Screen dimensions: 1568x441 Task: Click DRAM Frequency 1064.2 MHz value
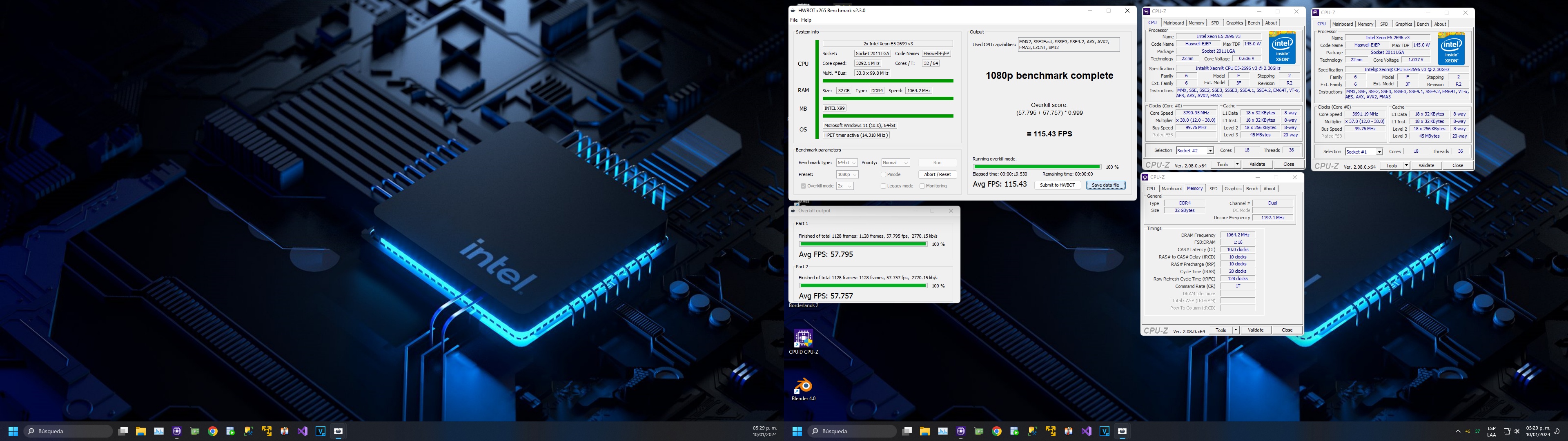(x=1238, y=235)
